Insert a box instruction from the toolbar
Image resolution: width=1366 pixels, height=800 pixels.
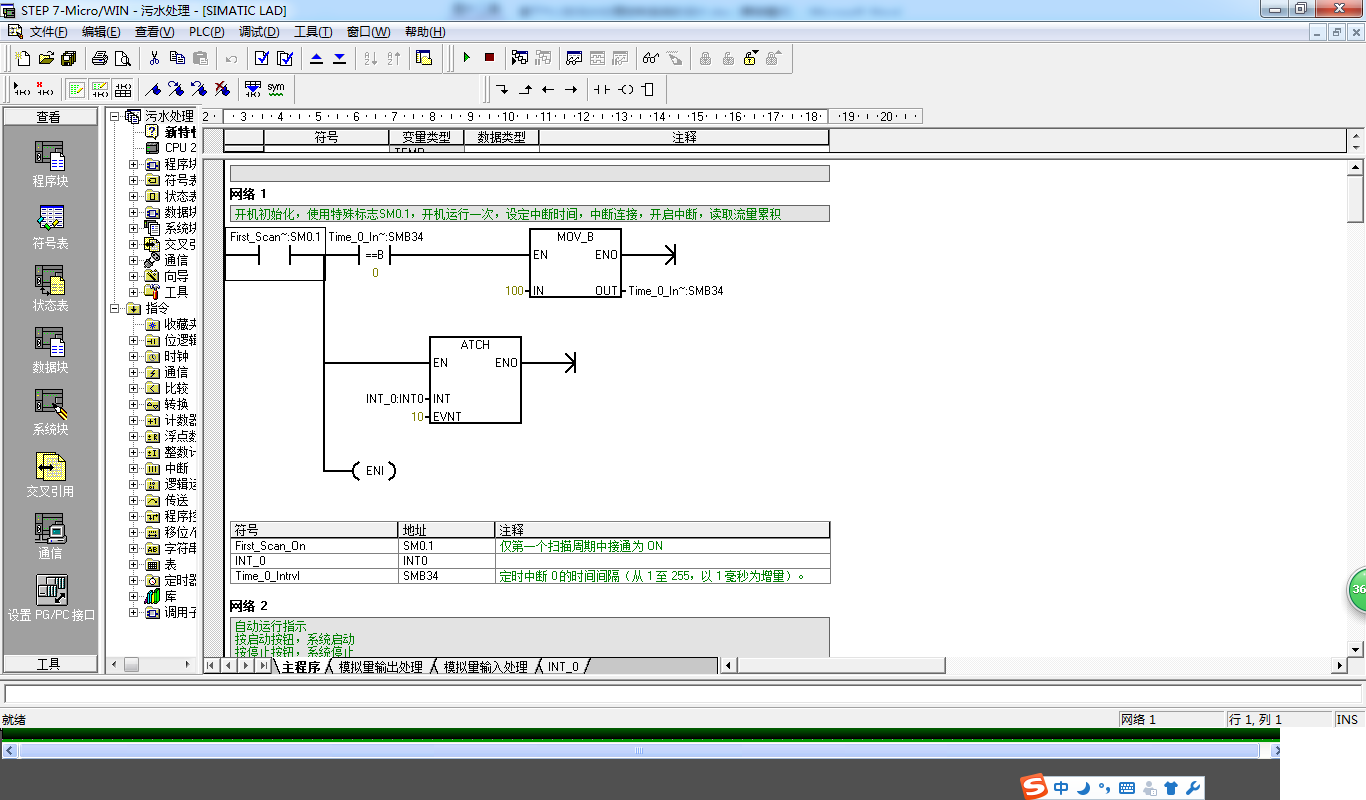(x=648, y=89)
